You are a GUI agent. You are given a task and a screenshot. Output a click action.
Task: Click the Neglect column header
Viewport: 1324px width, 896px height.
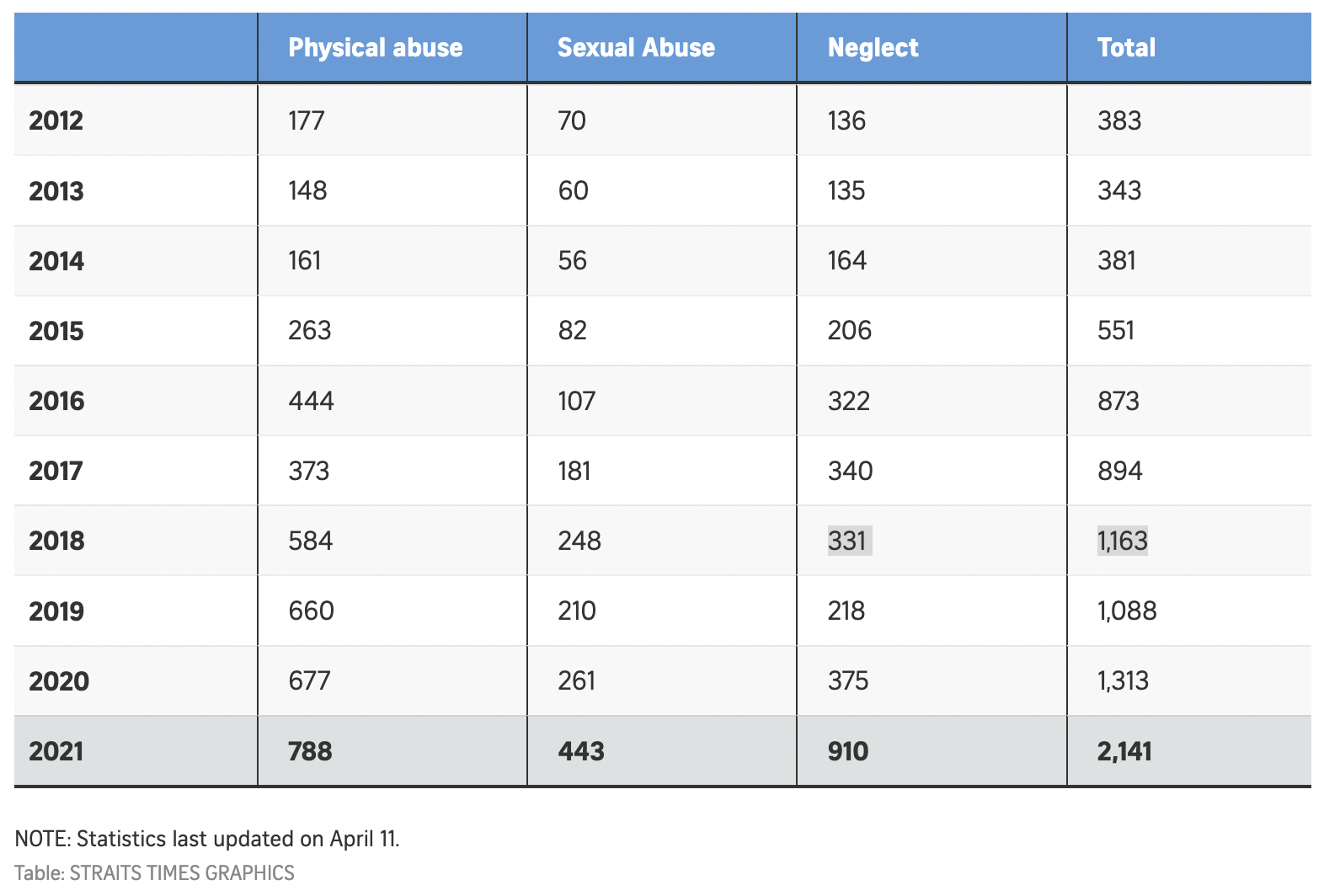coord(873,48)
